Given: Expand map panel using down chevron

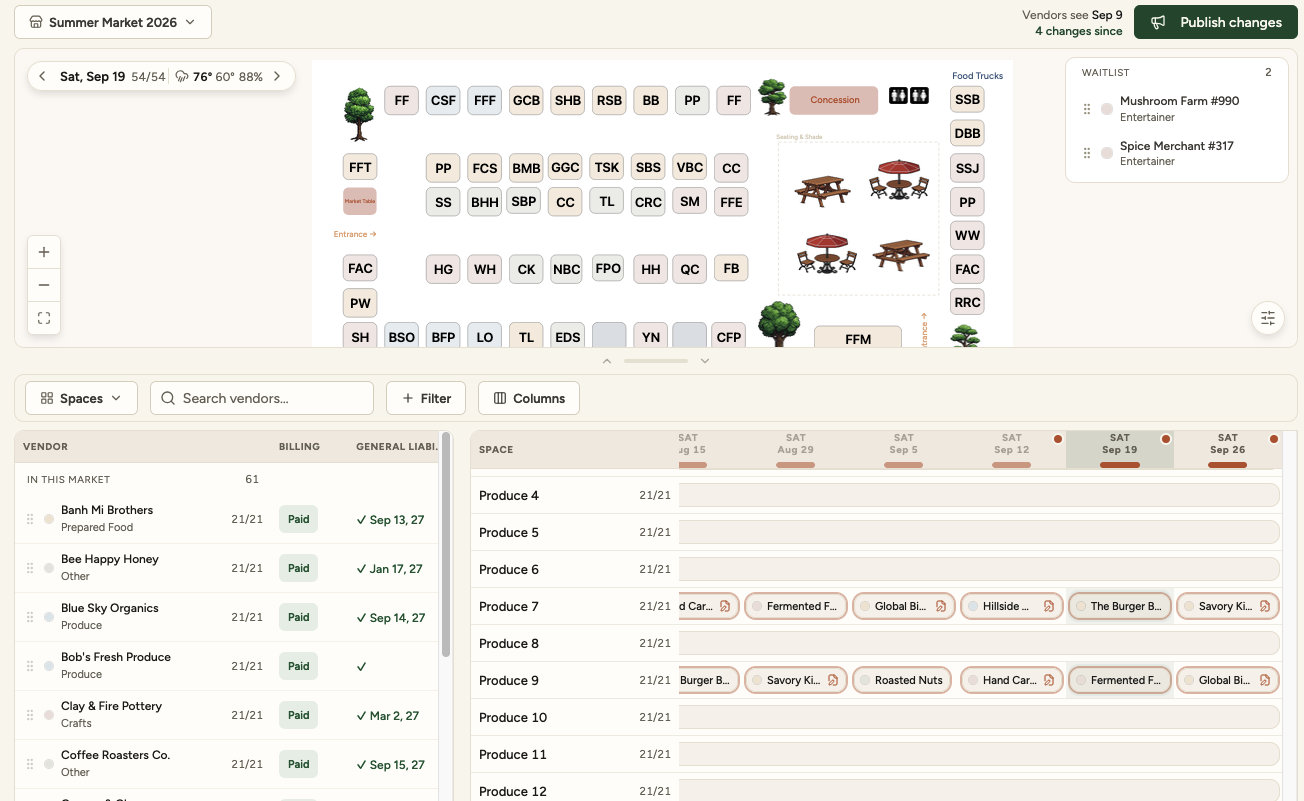Looking at the screenshot, I should [705, 361].
